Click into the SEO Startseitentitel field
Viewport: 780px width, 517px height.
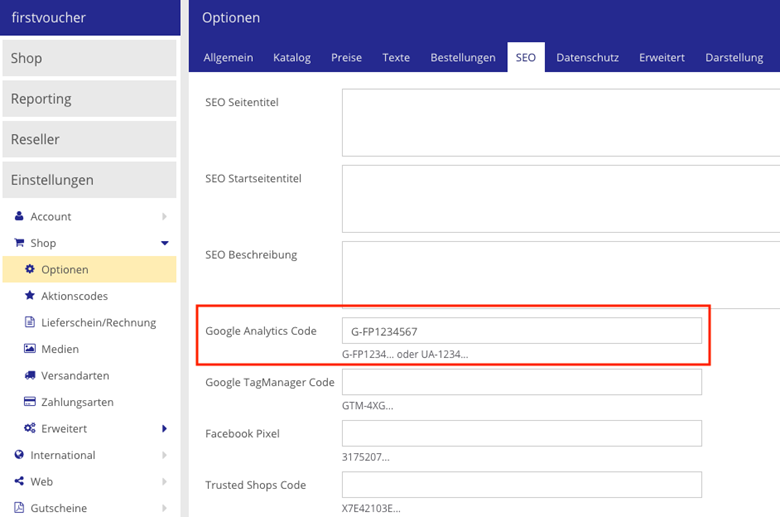click(561, 199)
